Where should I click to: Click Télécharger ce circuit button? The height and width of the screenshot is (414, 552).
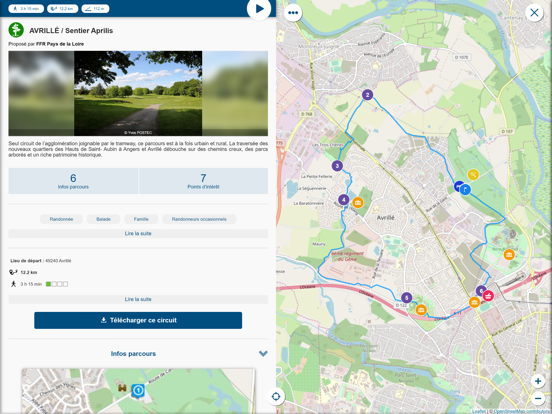point(138,320)
